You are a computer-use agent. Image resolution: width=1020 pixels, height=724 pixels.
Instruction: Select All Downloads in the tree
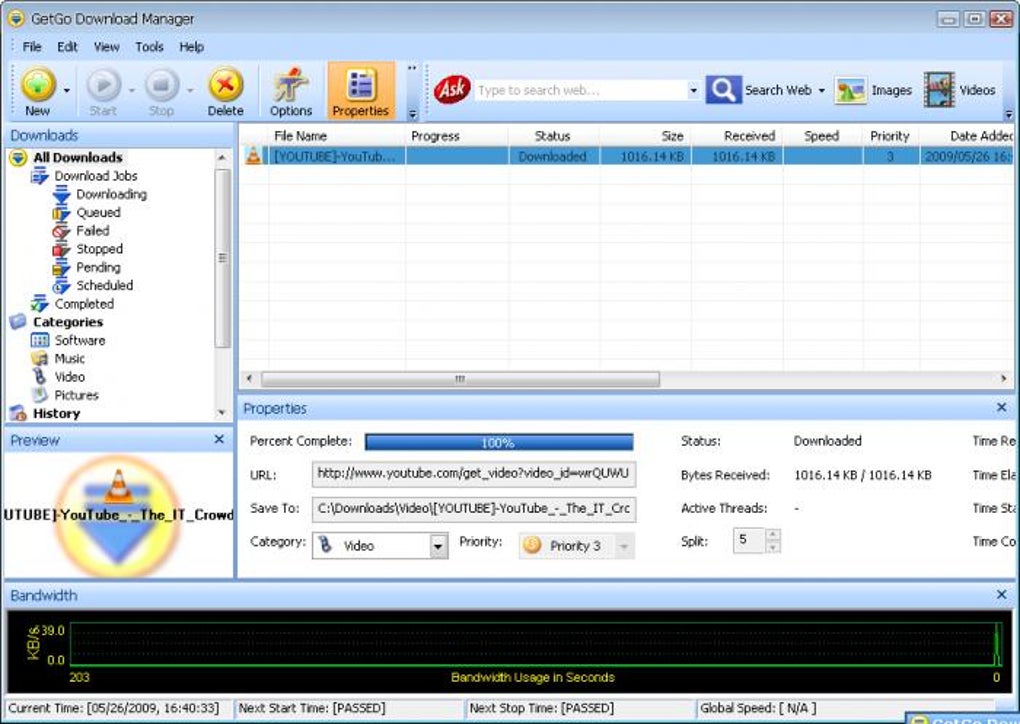click(x=77, y=157)
